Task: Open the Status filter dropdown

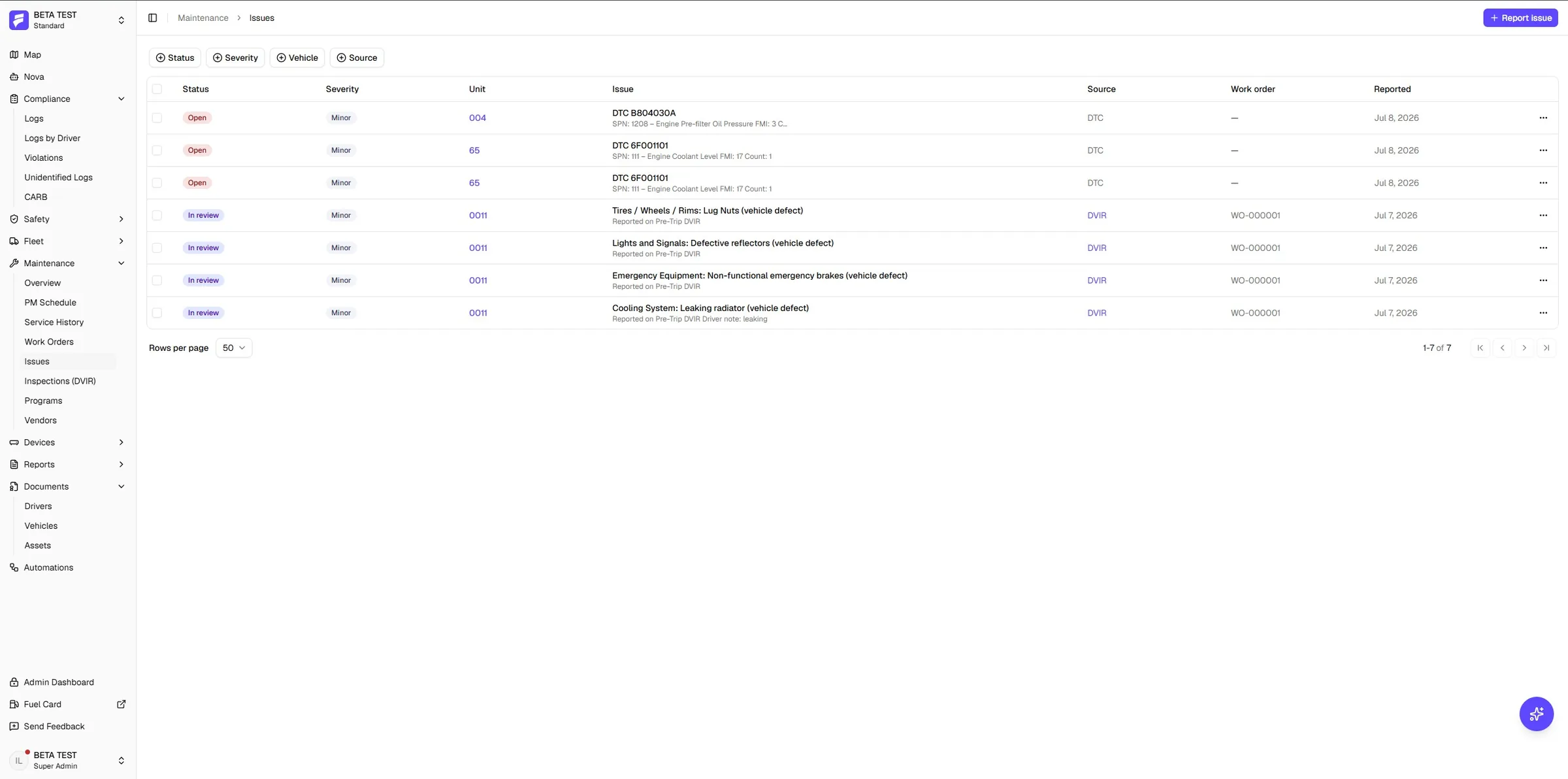Action: [175, 58]
